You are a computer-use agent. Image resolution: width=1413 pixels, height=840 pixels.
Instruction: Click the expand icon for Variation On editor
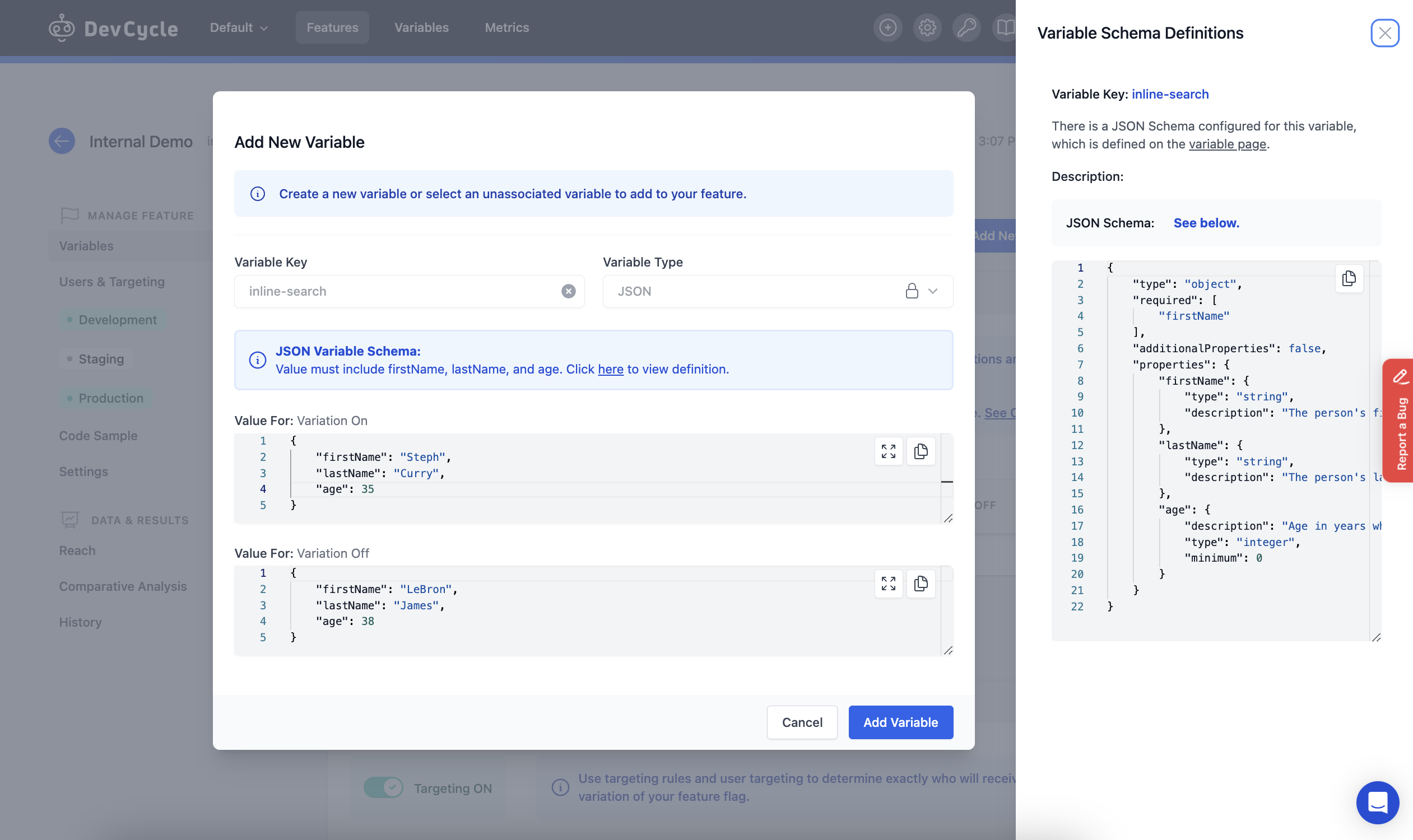888,451
